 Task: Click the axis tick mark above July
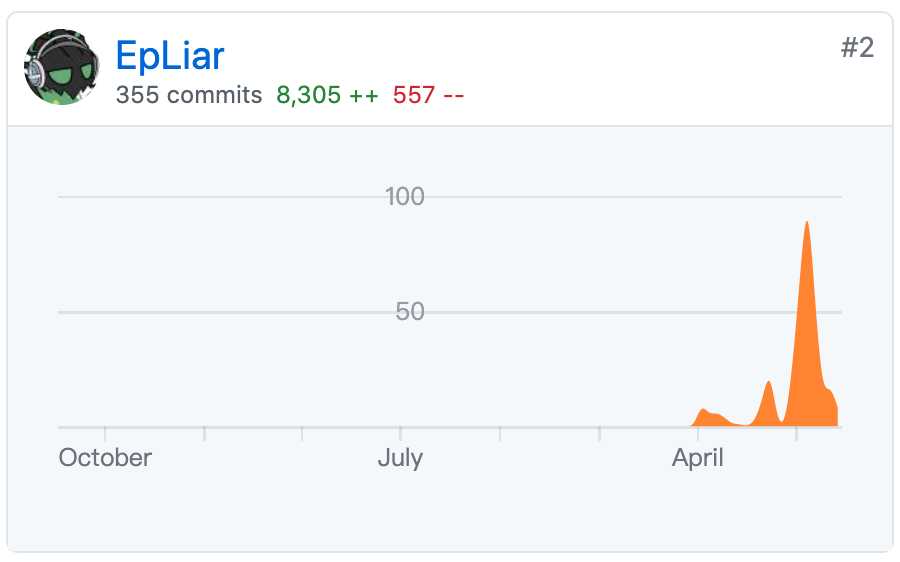pos(400,433)
